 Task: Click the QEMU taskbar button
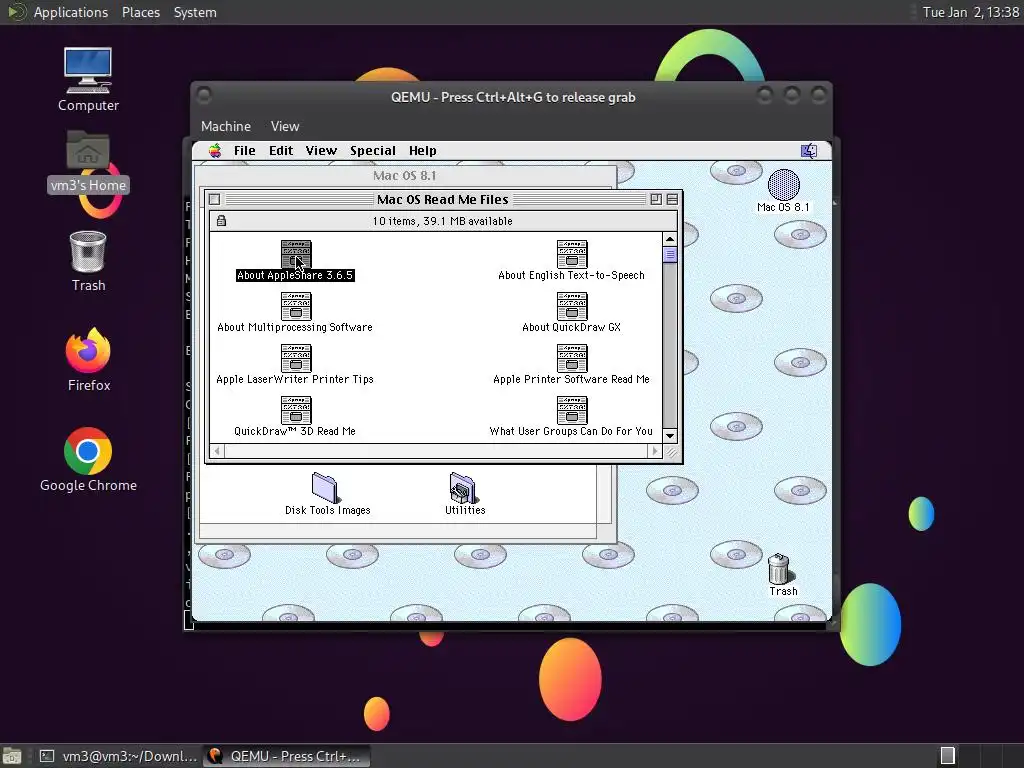286,756
